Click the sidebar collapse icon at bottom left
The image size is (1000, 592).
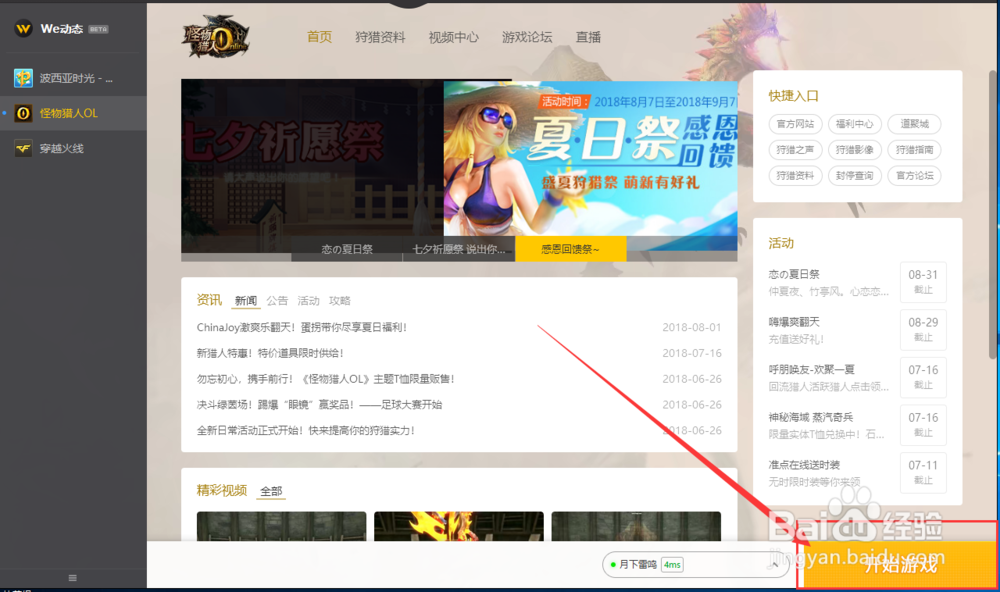point(71,577)
